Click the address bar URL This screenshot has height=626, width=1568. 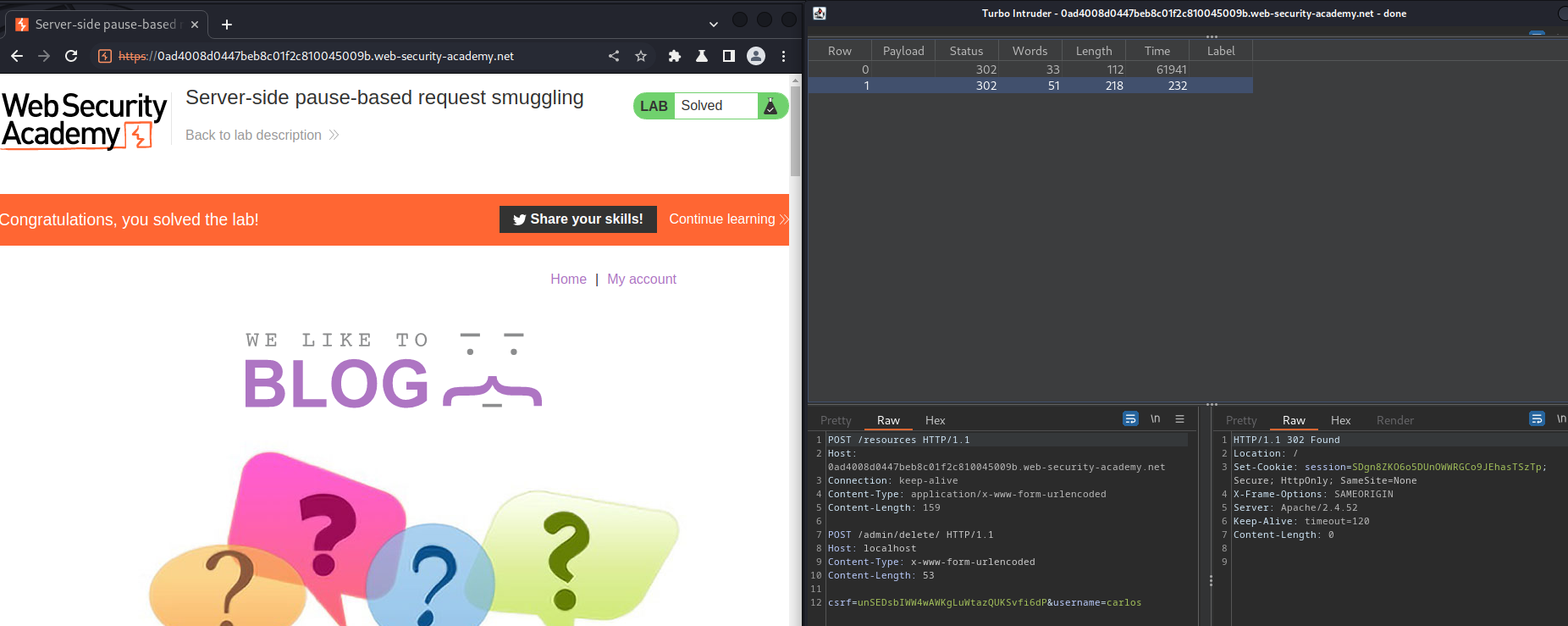point(316,56)
